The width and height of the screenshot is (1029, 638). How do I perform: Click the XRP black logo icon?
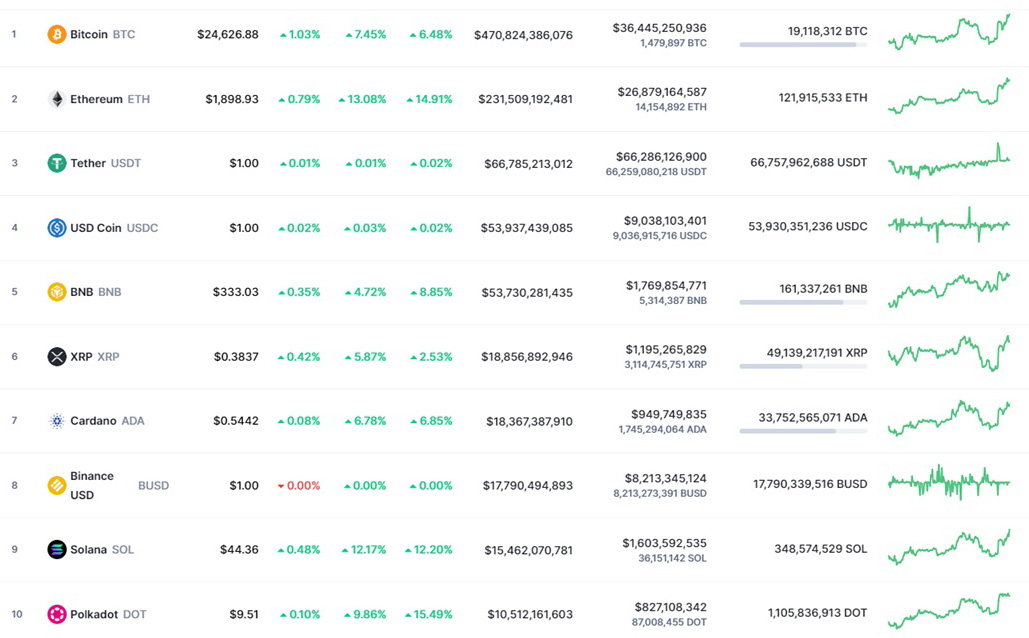pos(57,356)
